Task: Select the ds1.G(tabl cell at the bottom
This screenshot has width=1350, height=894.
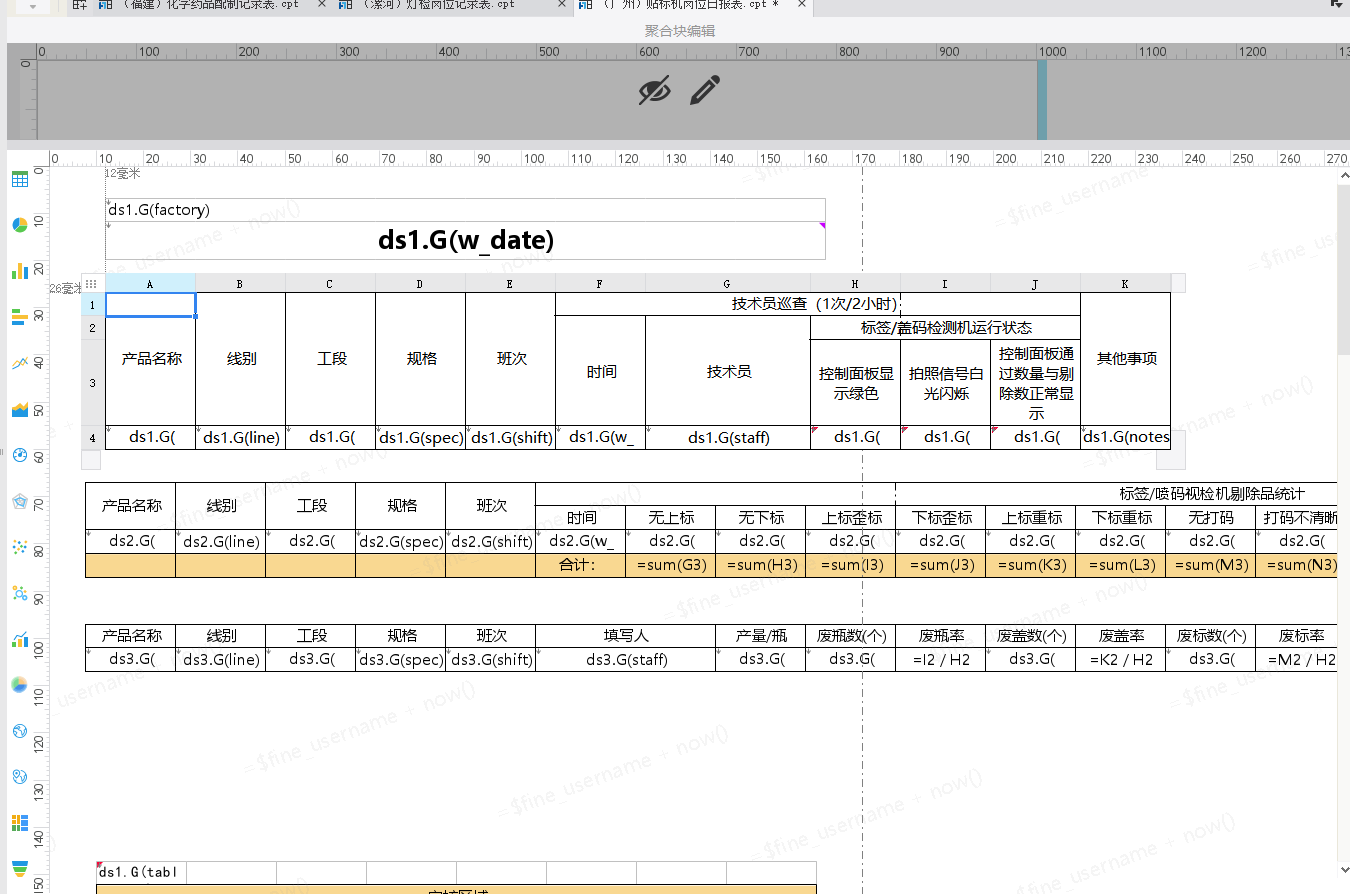Action: [141, 872]
